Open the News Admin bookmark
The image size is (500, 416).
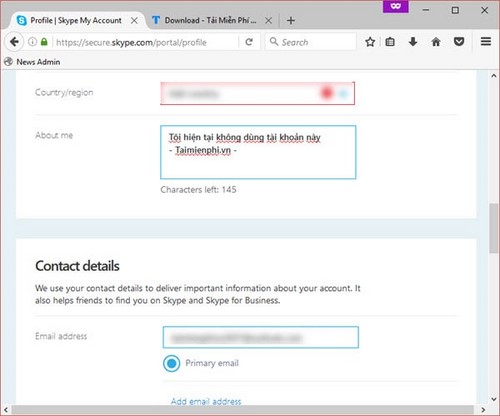pyautogui.click(x=32, y=62)
